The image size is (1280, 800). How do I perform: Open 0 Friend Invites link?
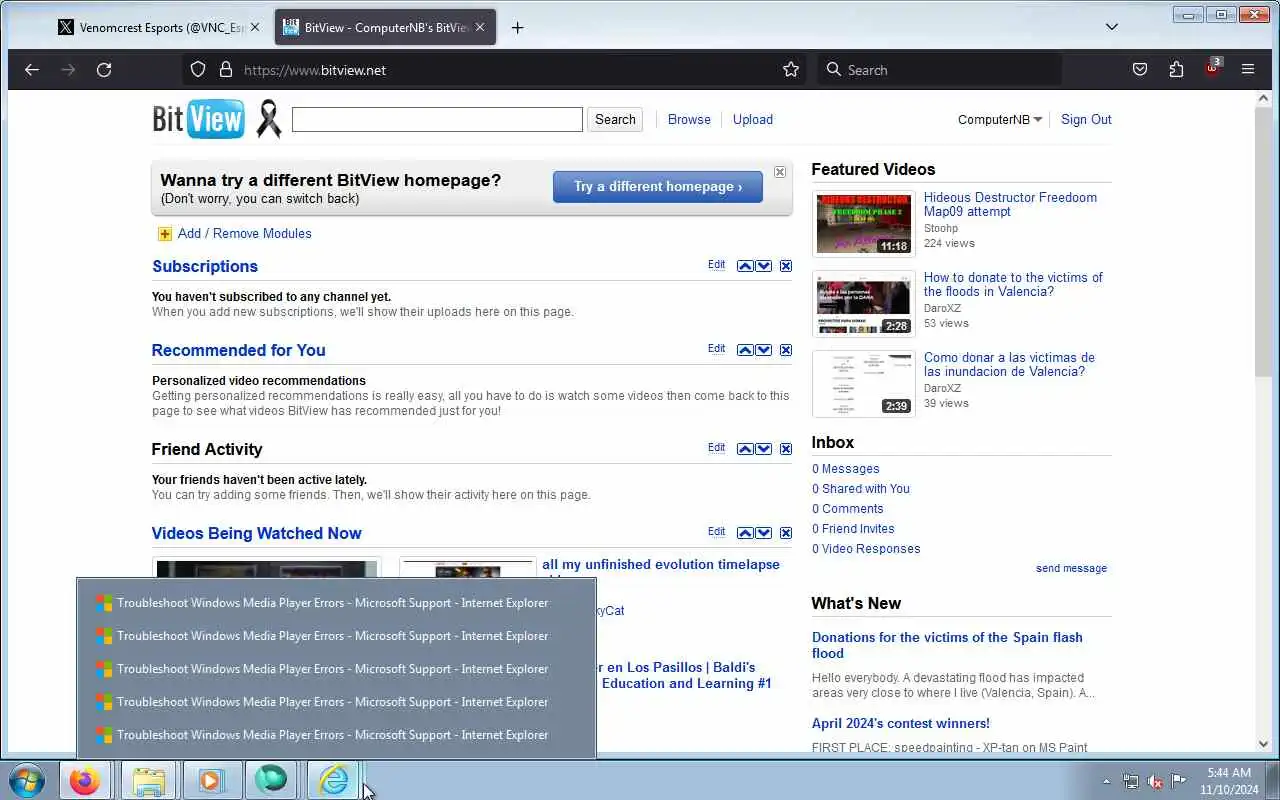853,529
